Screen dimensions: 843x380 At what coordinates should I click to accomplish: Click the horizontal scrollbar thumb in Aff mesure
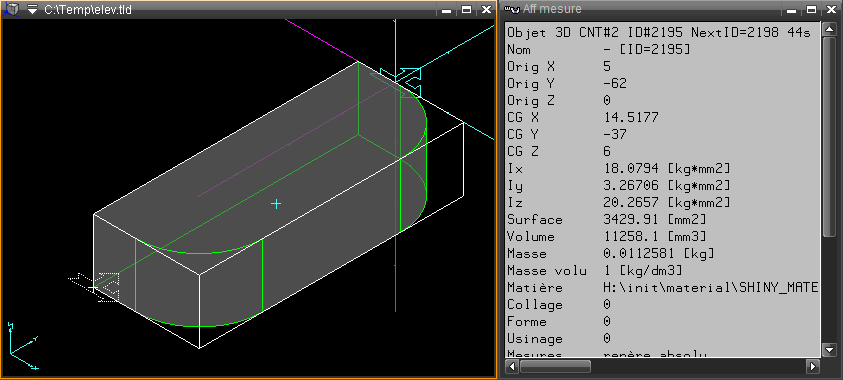[x=555, y=367]
